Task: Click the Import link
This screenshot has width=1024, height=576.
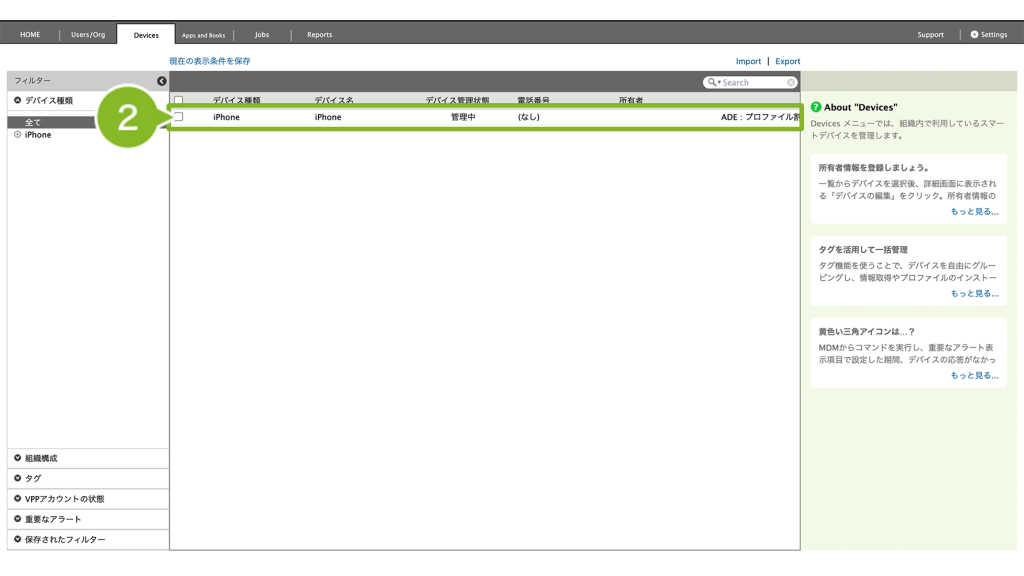Action: click(748, 61)
